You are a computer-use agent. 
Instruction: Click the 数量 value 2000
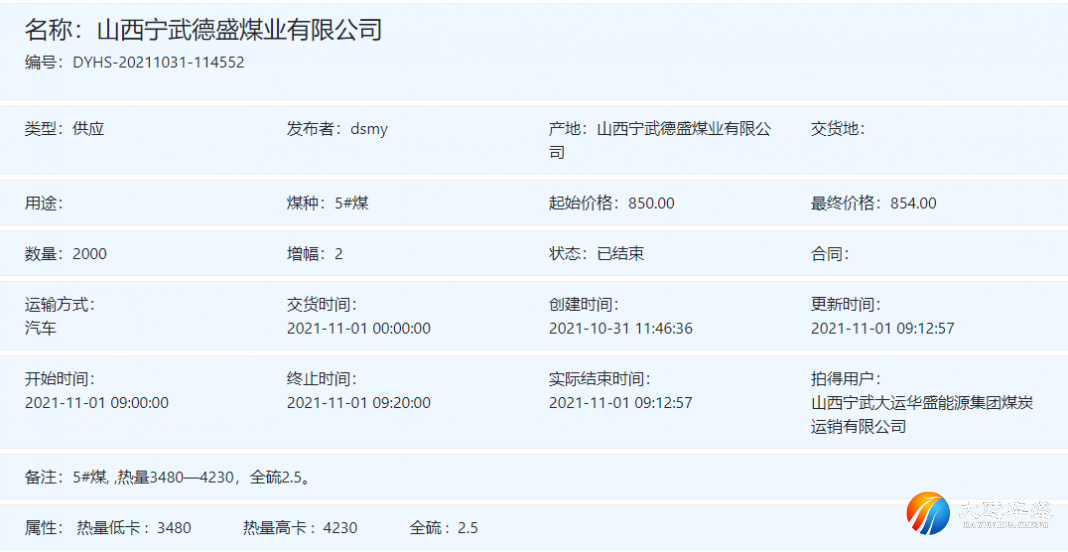(x=90, y=254)
